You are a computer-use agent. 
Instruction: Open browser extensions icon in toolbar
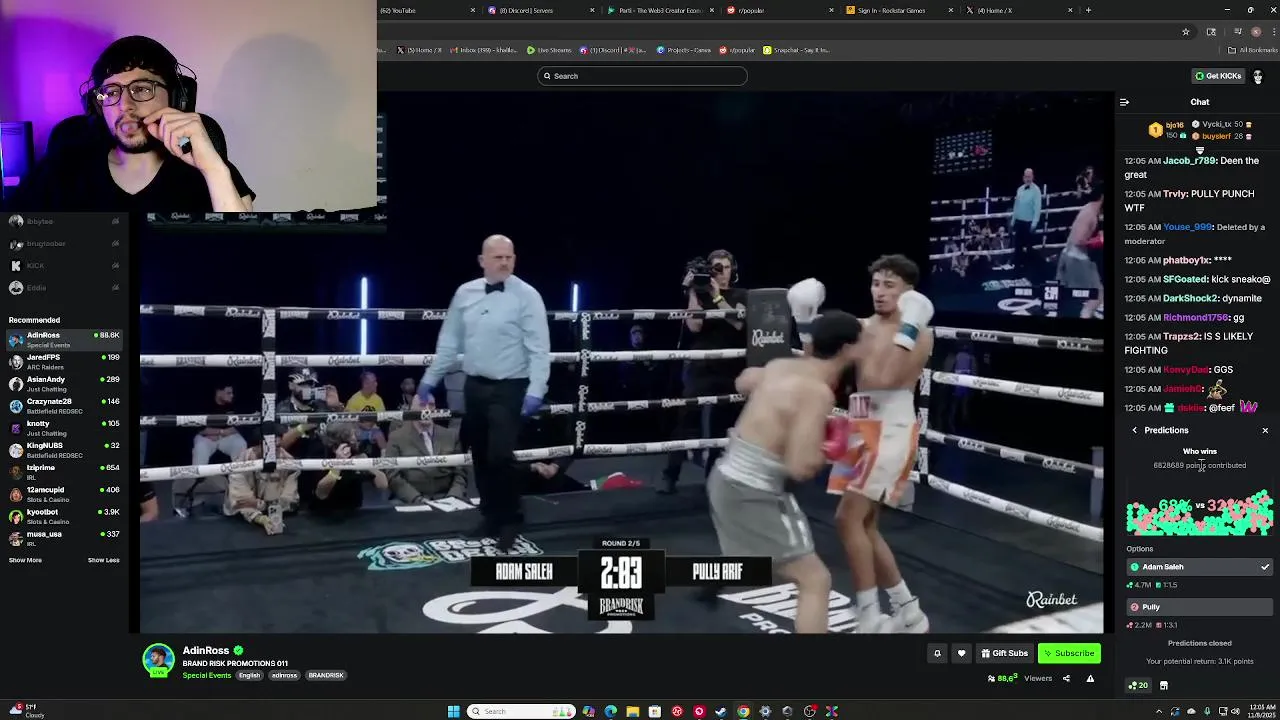click(x=1211, y=32)
